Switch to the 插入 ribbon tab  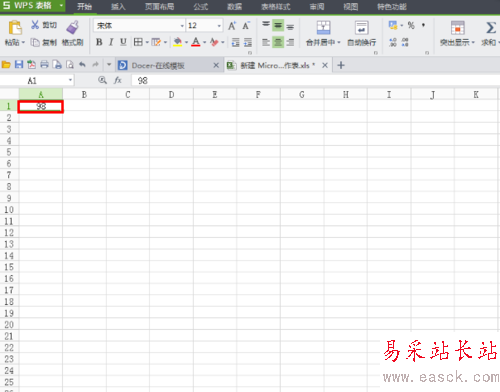point(118,7)
